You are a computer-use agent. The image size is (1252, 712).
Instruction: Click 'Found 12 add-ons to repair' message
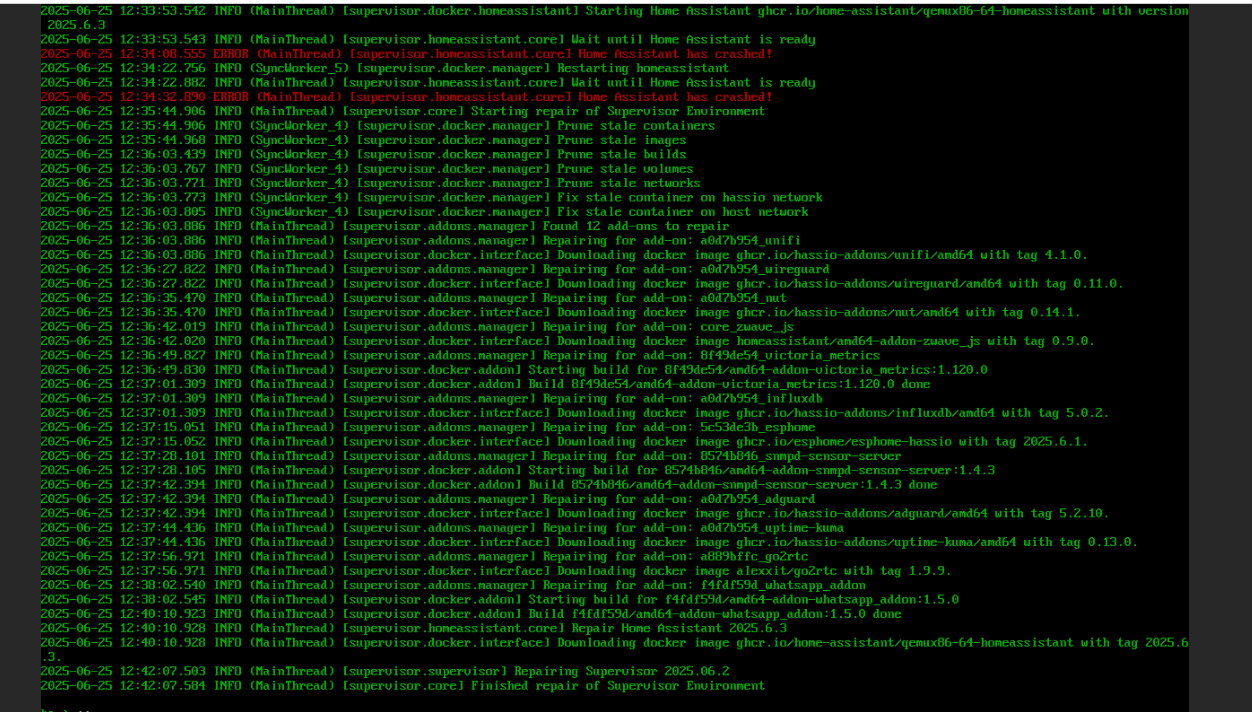click(636, 226)
